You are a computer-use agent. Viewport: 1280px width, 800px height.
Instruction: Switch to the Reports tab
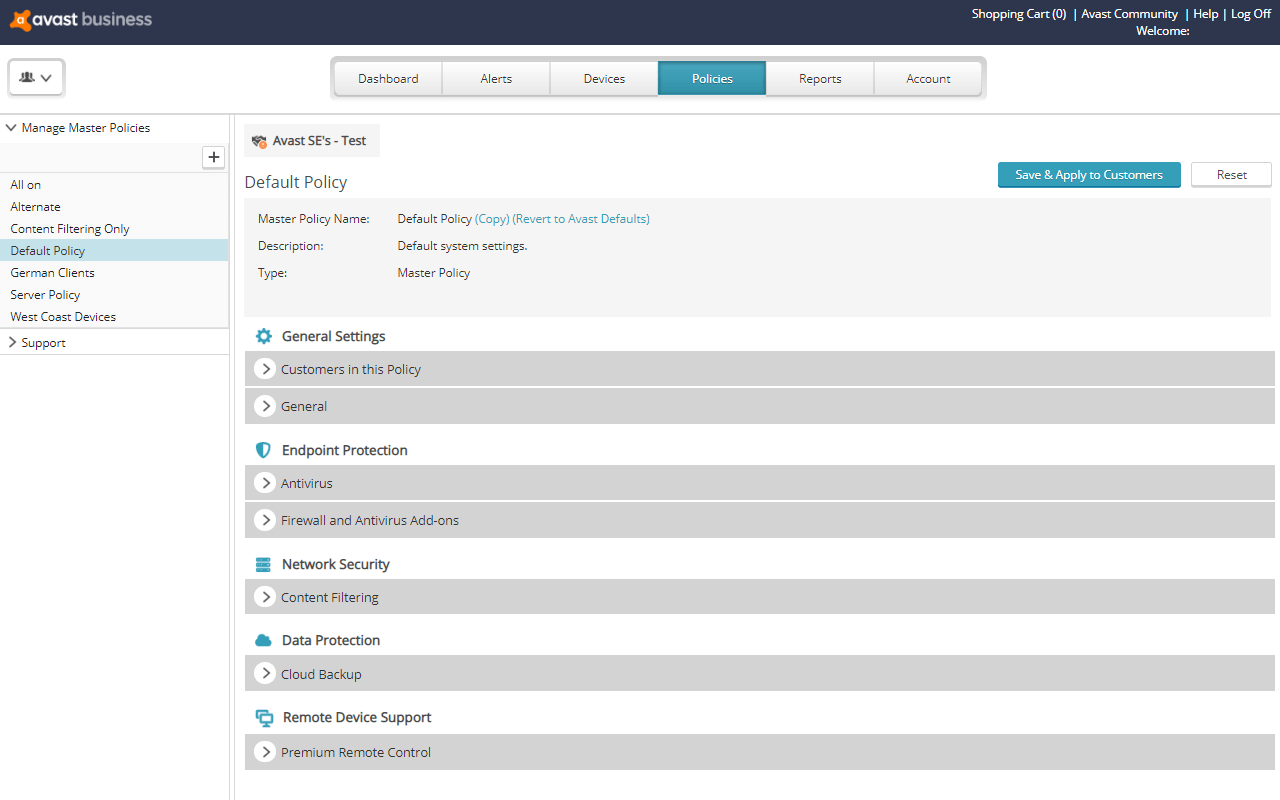click(x=820, y=78)
